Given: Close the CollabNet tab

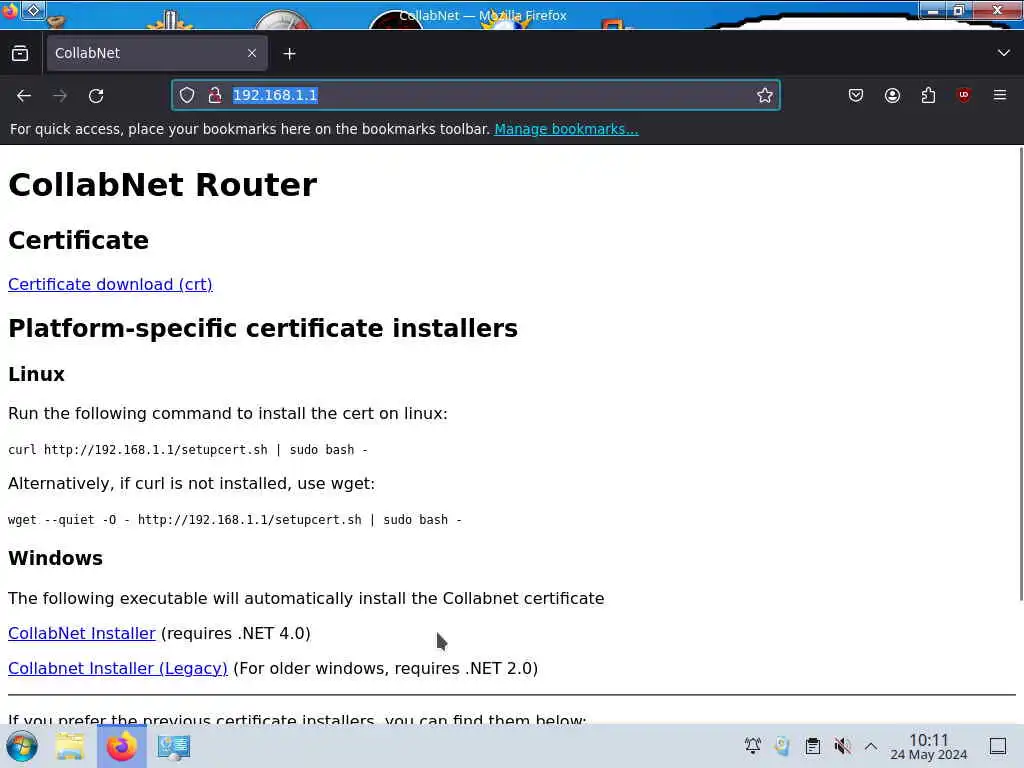Looking at the screenshot, I should coord(252,54).
